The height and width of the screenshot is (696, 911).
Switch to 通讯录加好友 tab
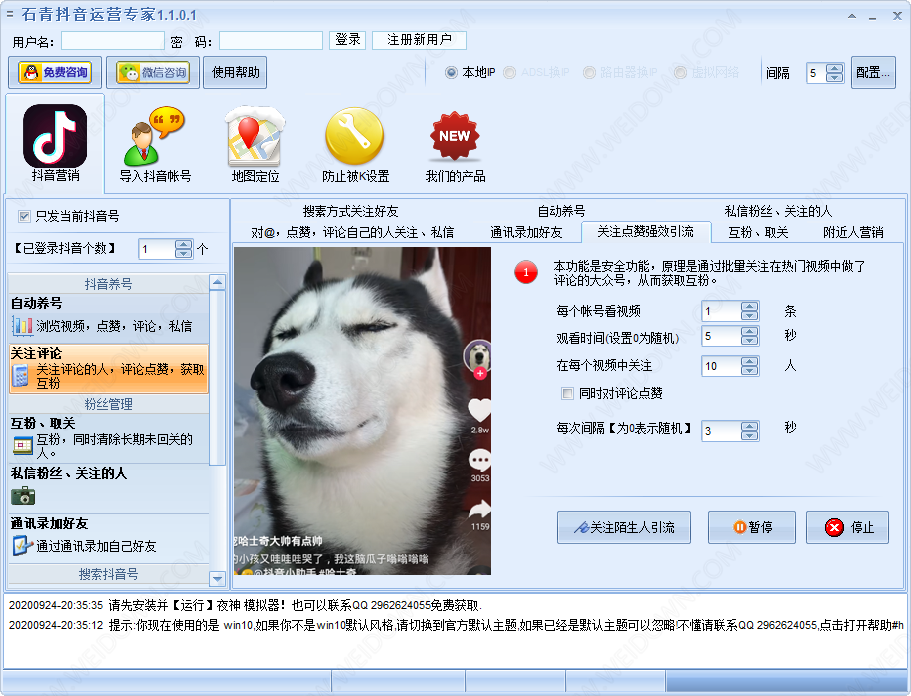tap(526, 232)
